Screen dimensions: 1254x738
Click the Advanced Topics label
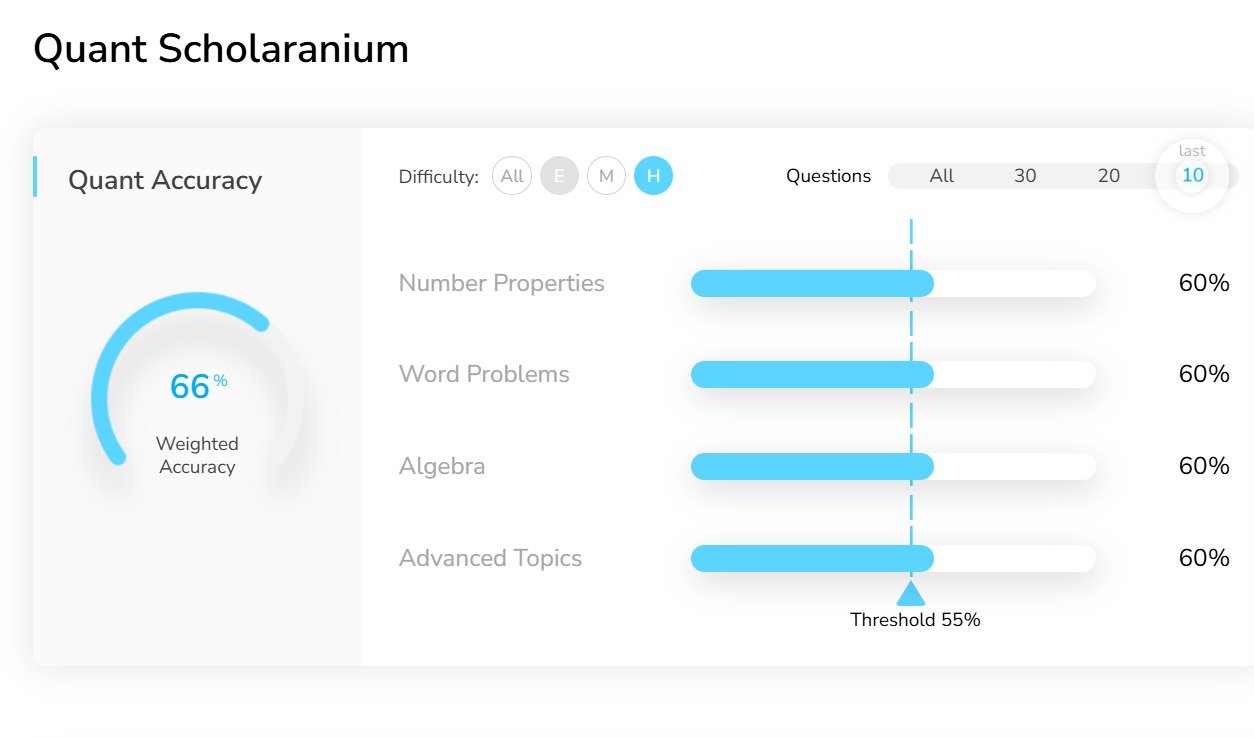[x=490, y=558]
